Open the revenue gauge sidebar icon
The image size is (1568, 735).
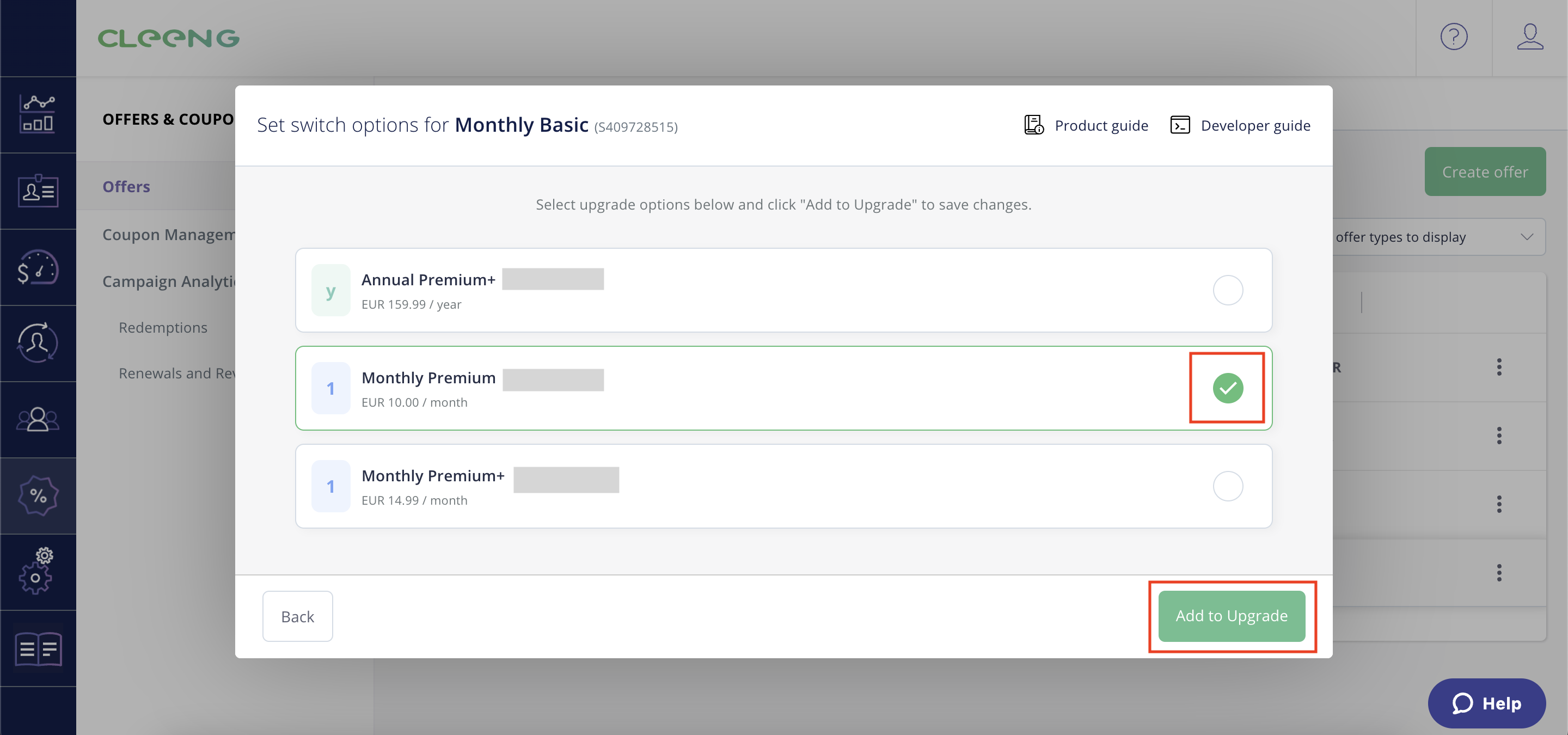click(x=38, y=267)
